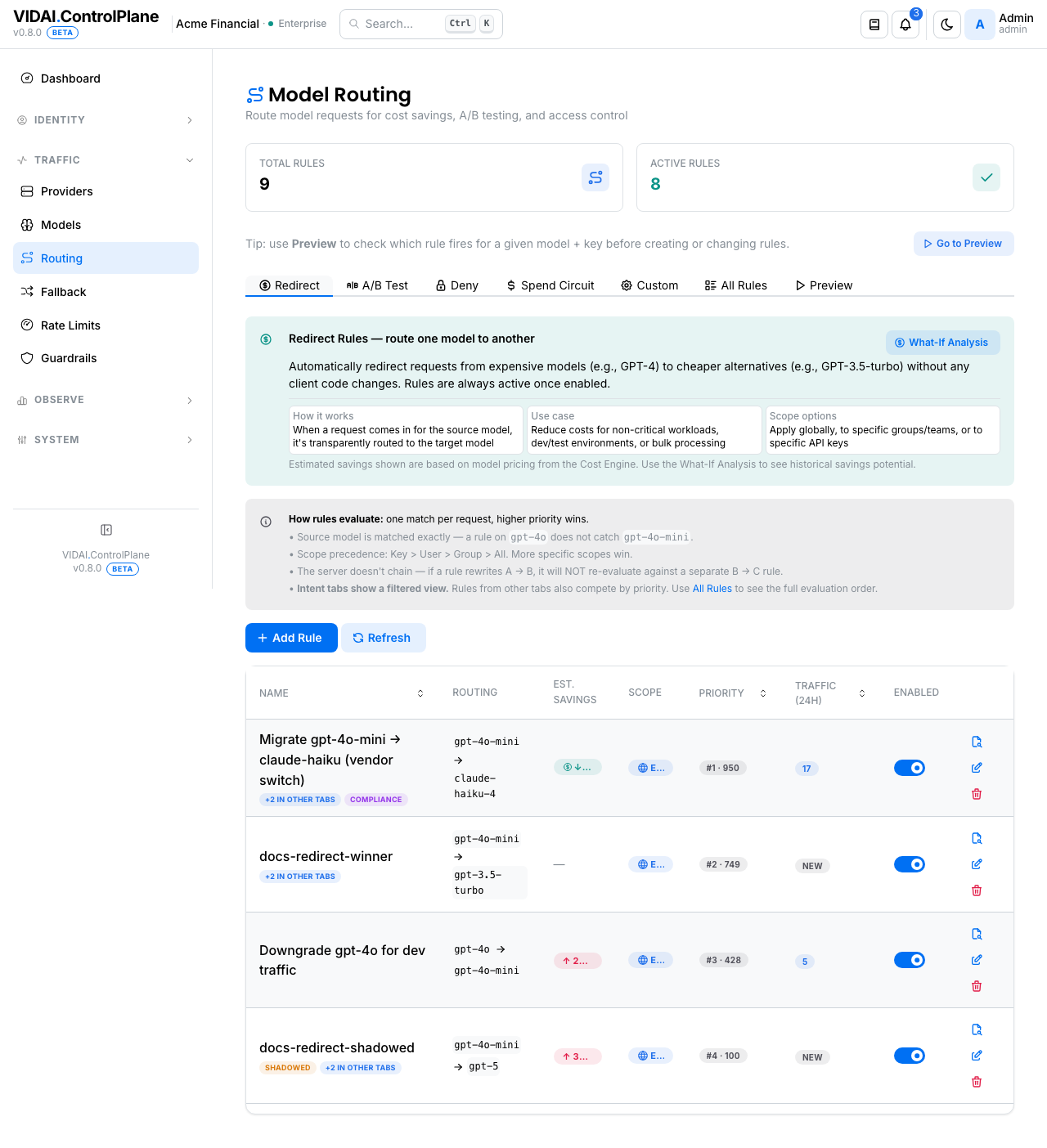Edit the Downgrade gpt-4o for dev rule
The image size is (1047, 1148).
coord(977,960)
